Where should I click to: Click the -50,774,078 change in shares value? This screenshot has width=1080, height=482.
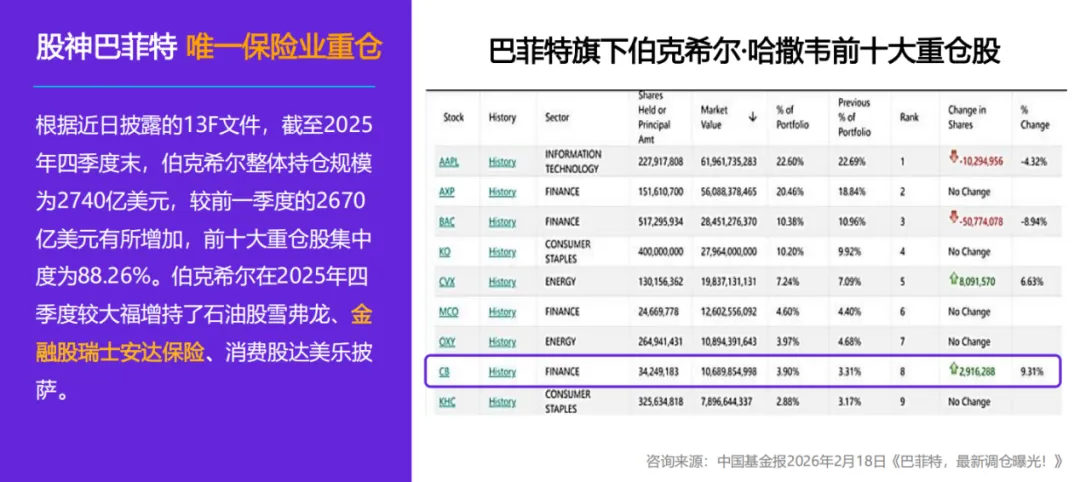[981, 222]
